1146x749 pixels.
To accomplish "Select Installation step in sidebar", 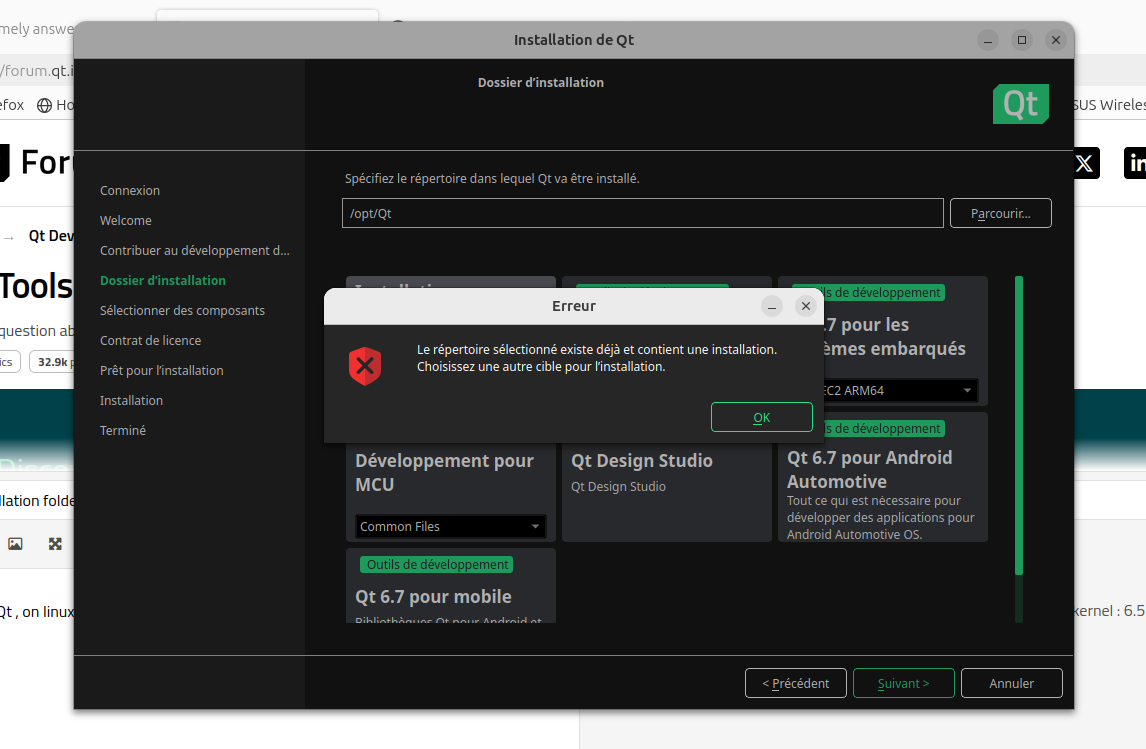I will 132,400.
